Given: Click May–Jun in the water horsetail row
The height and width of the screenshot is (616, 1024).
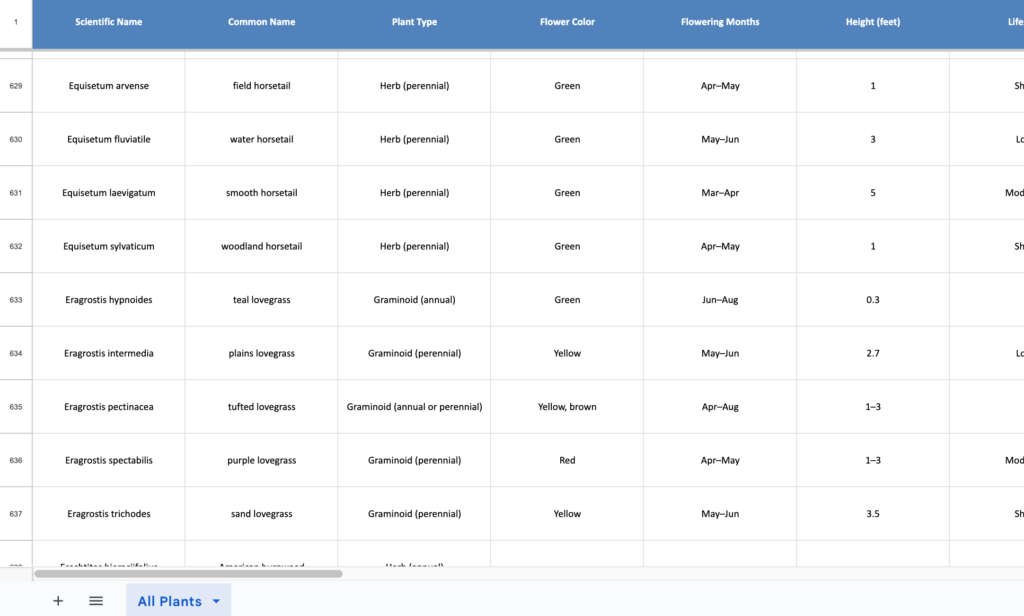Looking at the screenshot, I should 720,139.
